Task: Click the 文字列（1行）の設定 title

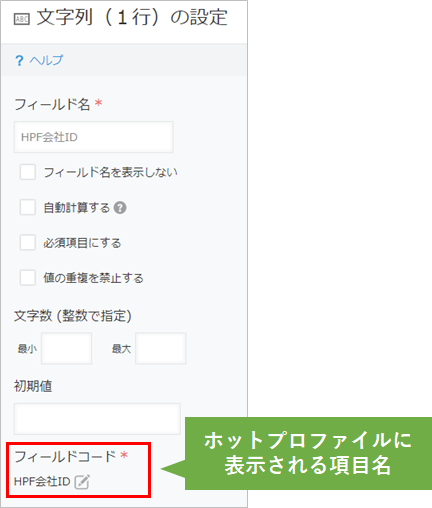Action: [132, 18]
